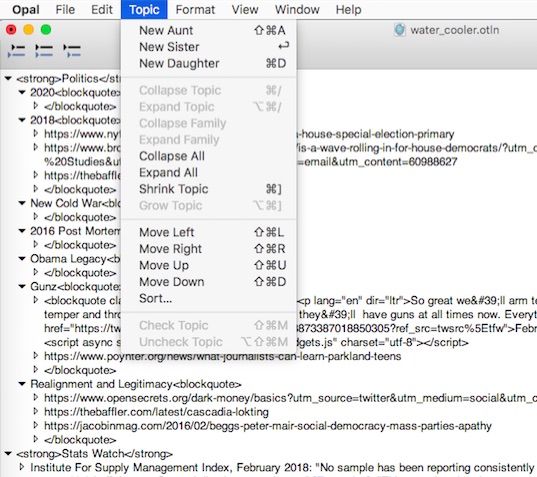
Task: Collapse the Realignment and Legitimacy topic
Action: click(22, 384)
